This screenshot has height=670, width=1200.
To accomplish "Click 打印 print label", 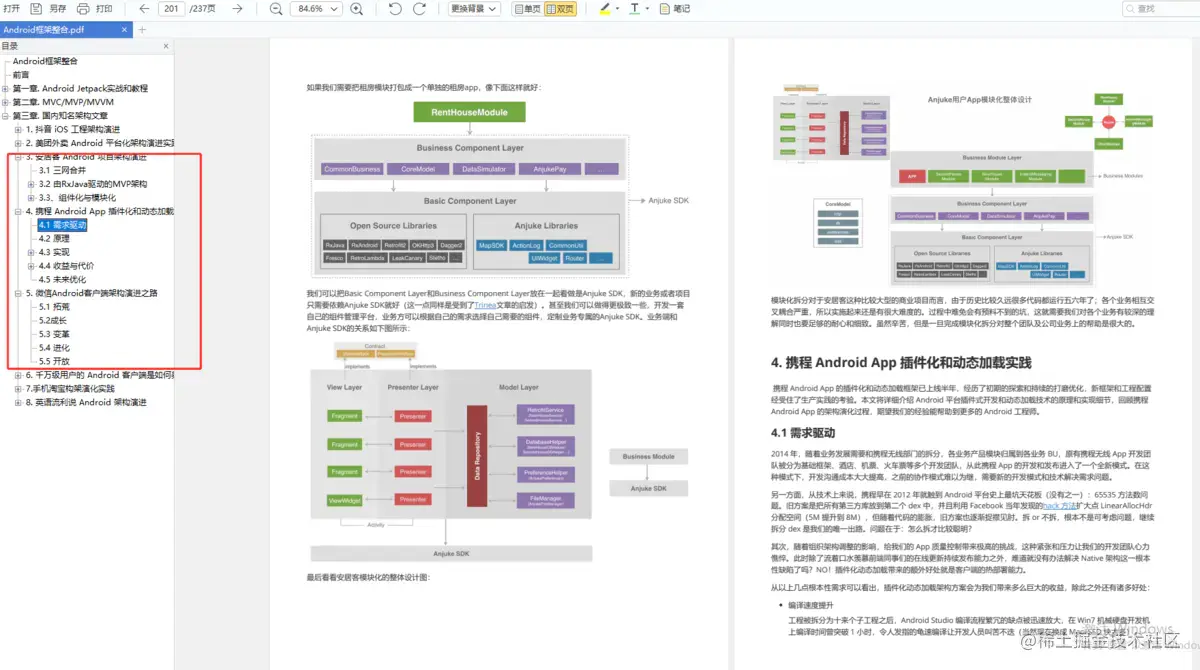I will 104,9.
